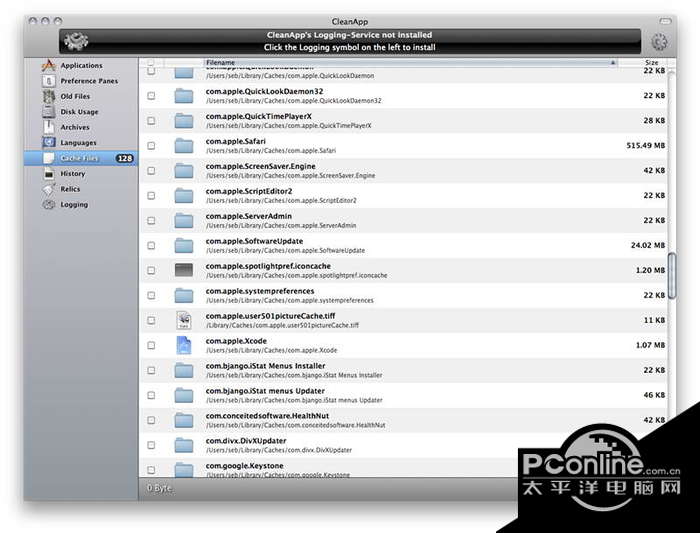The width and height of the screenshot is (700, 533).
Task: Click the Filename column header label
Action: click(221, 62)
